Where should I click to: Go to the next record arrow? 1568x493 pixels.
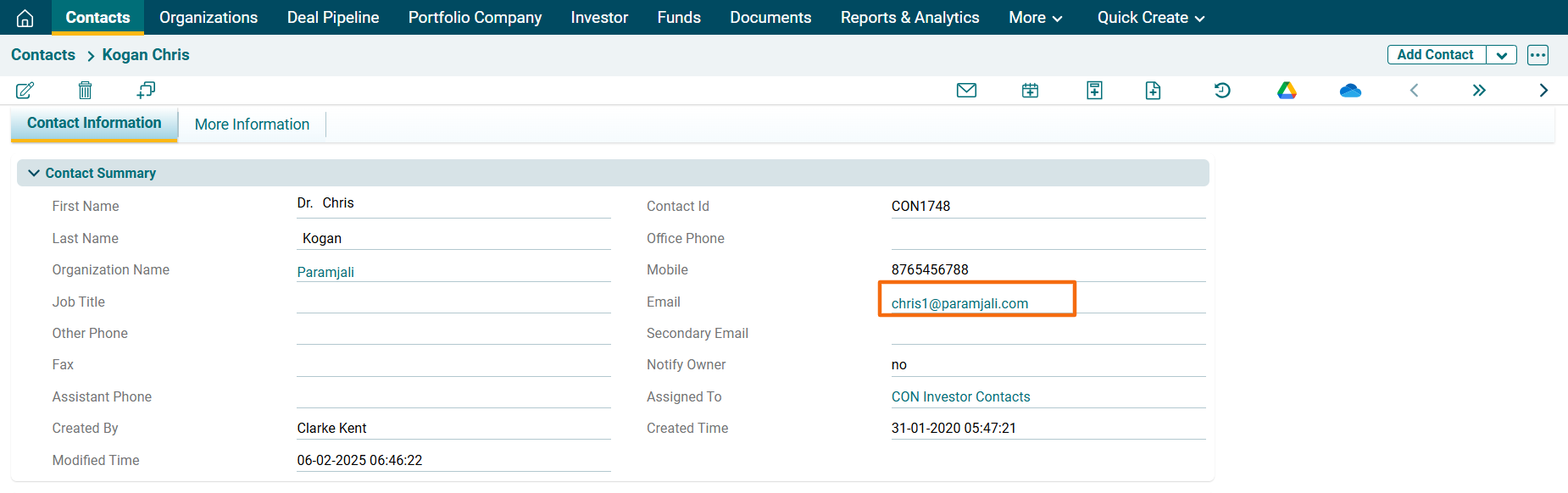click(1543, 91)
